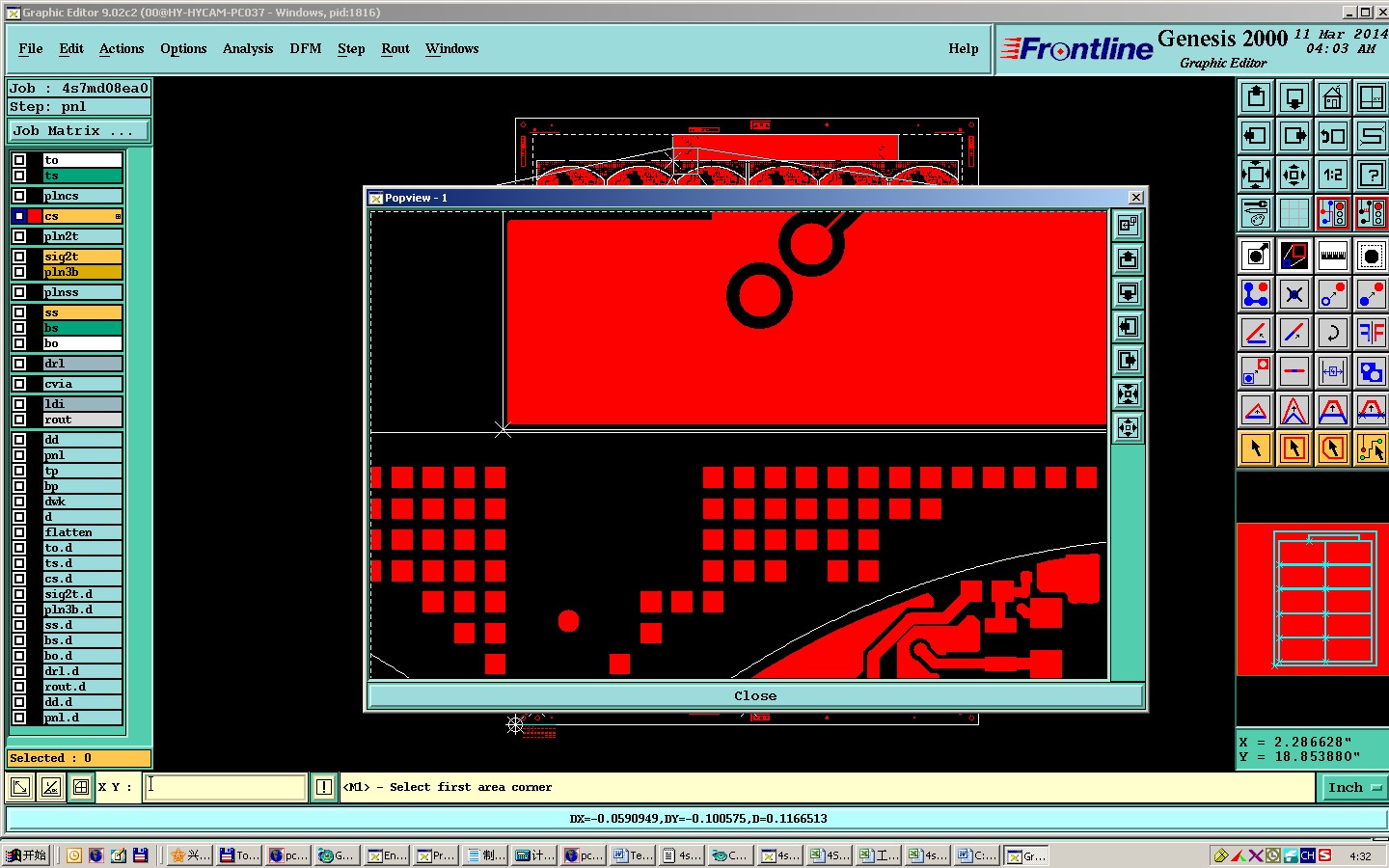Click the pan right icon in main toolbar
1389x868 pixels.
tap(1294, 136)
